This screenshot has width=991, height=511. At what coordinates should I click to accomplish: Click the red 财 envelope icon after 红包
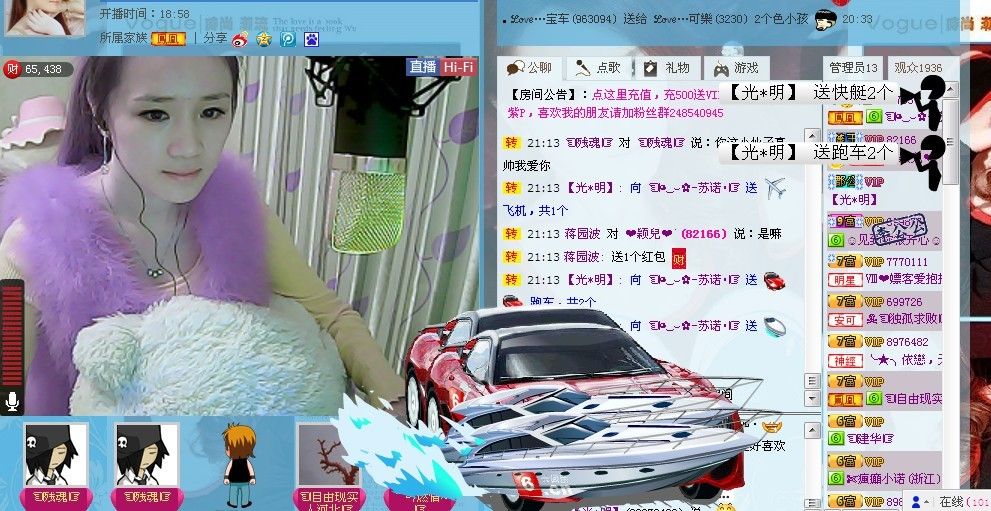[x=679, y=257]
